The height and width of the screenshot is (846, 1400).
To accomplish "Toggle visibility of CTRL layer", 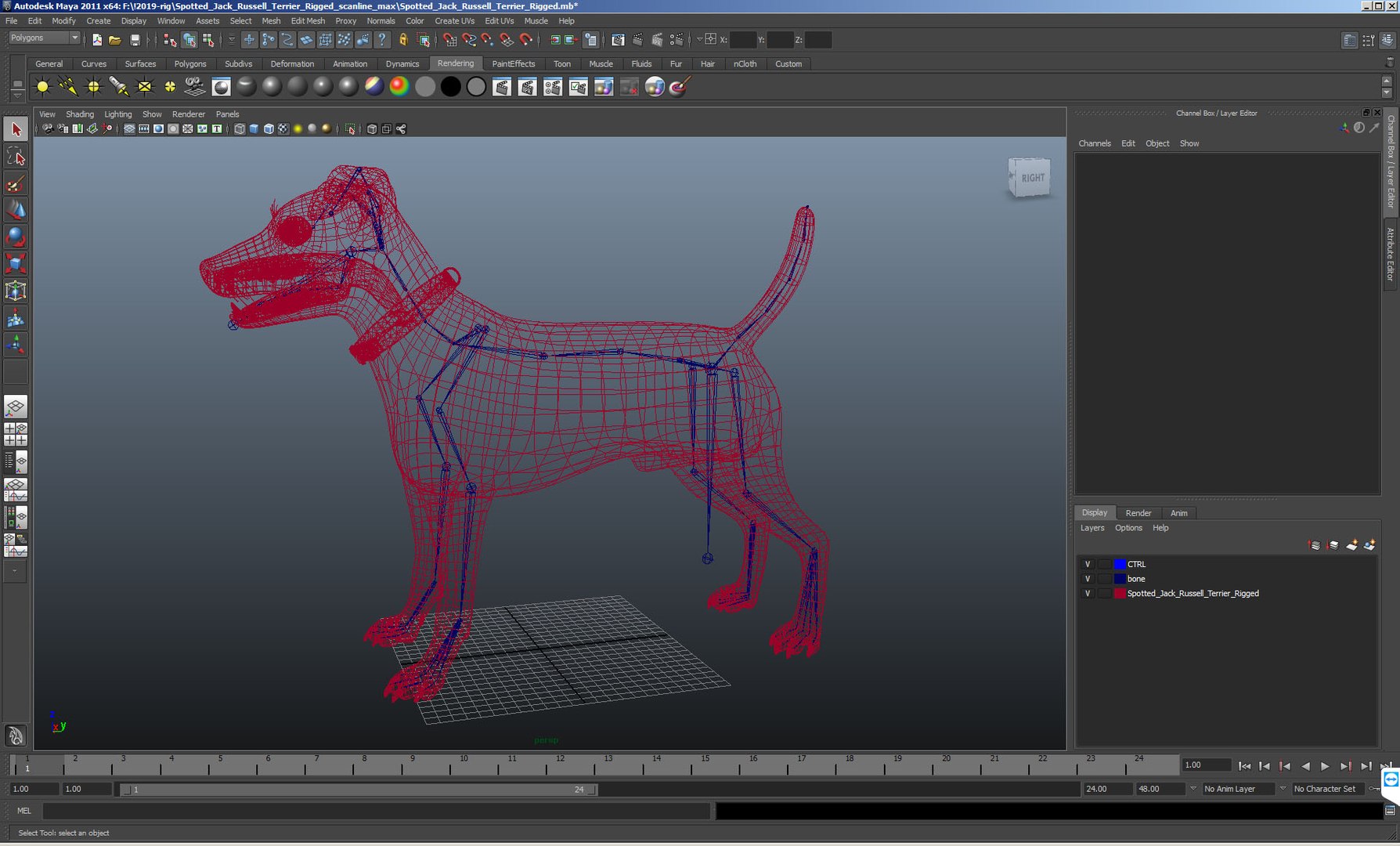I will coord(1087,564).
